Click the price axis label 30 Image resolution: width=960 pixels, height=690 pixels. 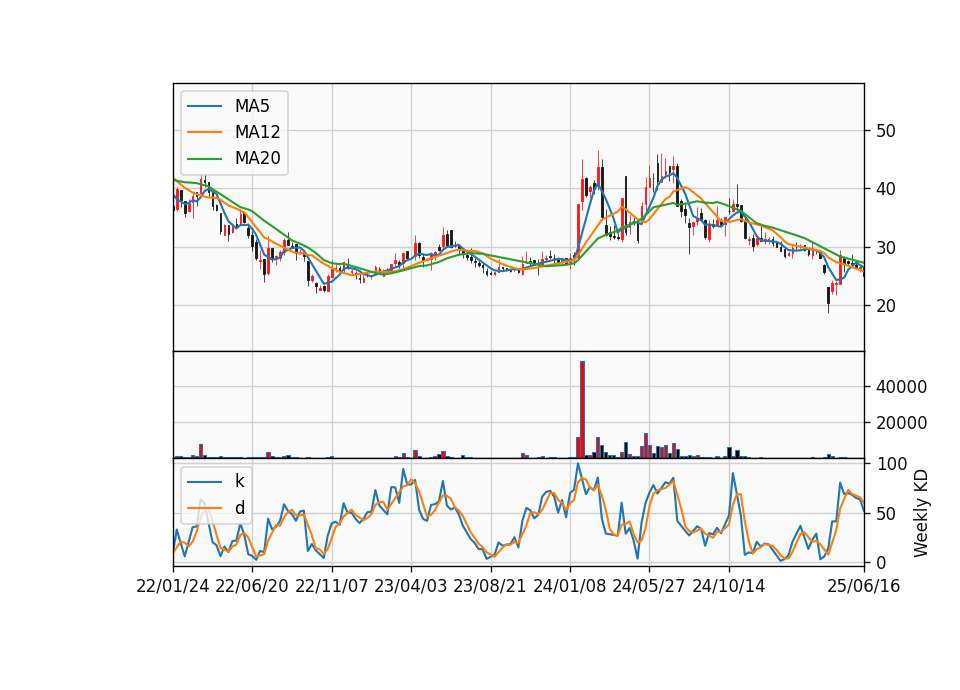point(886,248)
